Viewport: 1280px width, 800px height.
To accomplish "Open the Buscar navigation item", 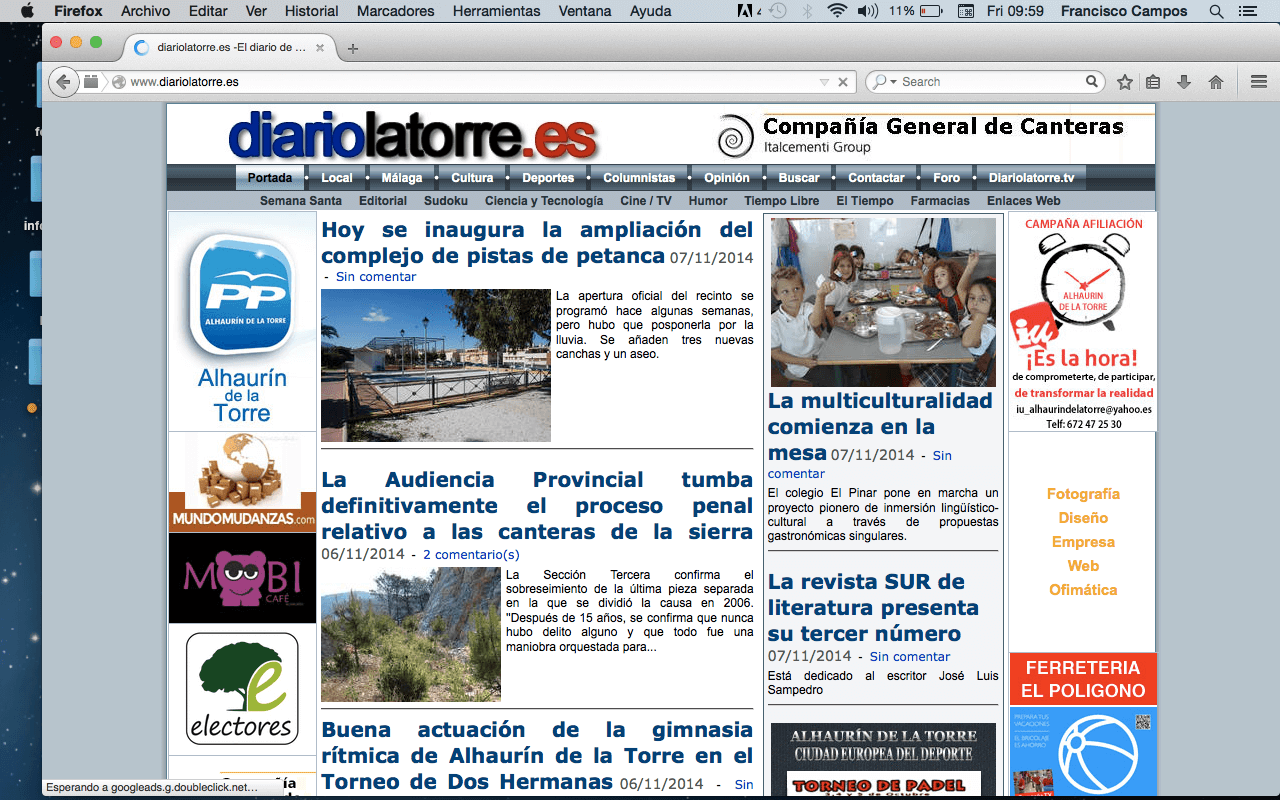I will tap(799, 178).
